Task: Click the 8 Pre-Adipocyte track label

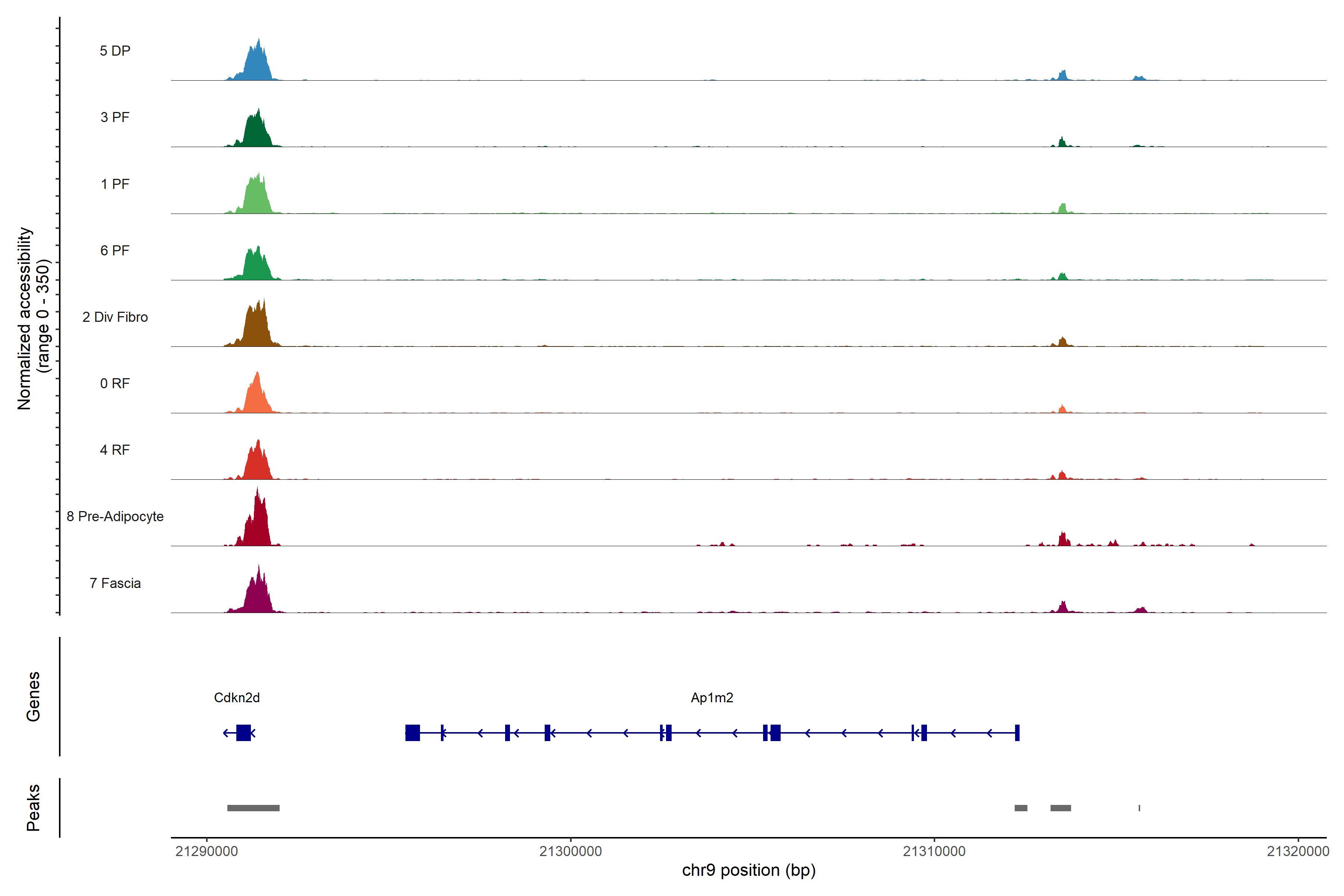Action: coord(115,517)
